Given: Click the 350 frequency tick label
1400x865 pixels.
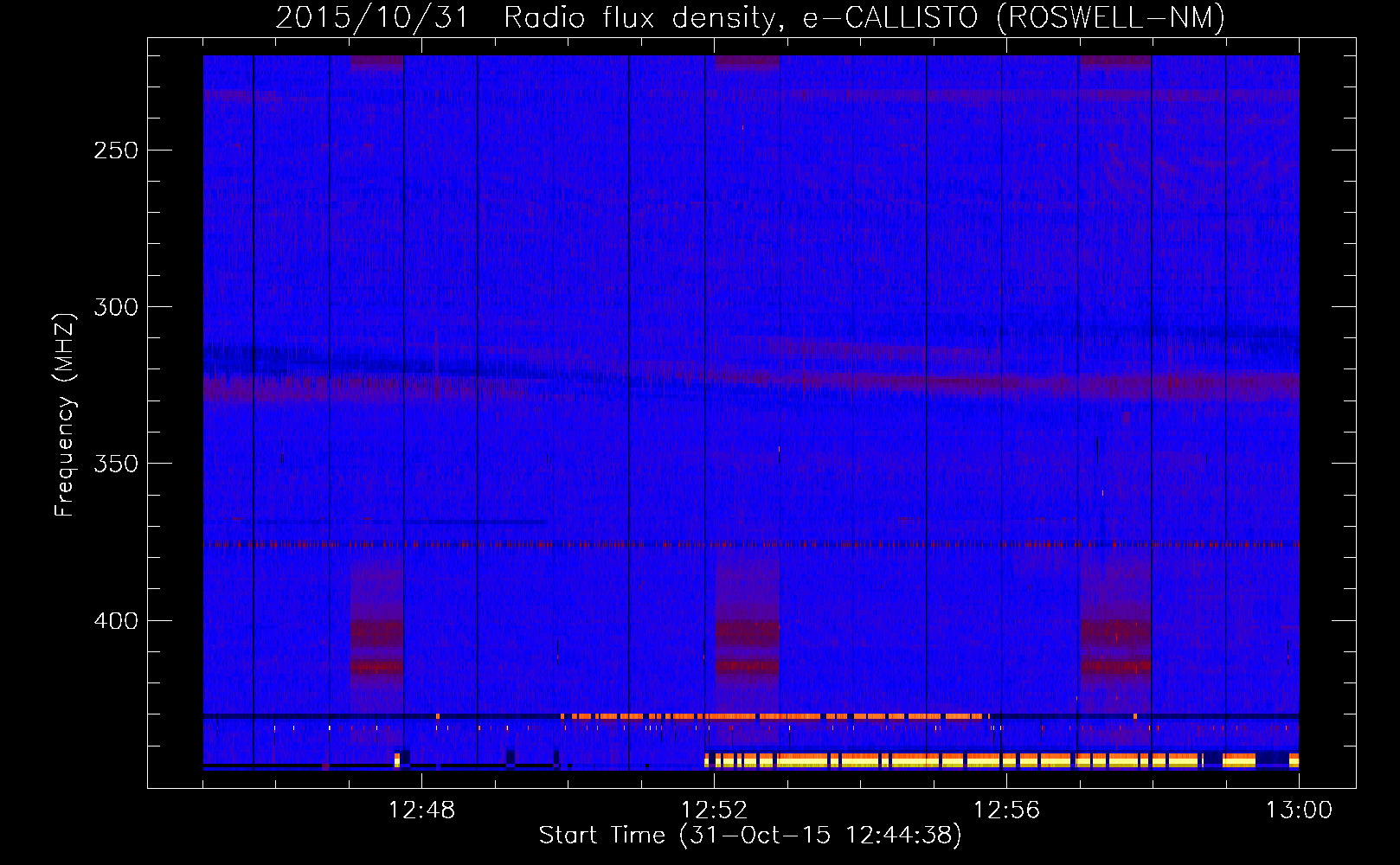Looking at the screenshot, I should 116,464.
